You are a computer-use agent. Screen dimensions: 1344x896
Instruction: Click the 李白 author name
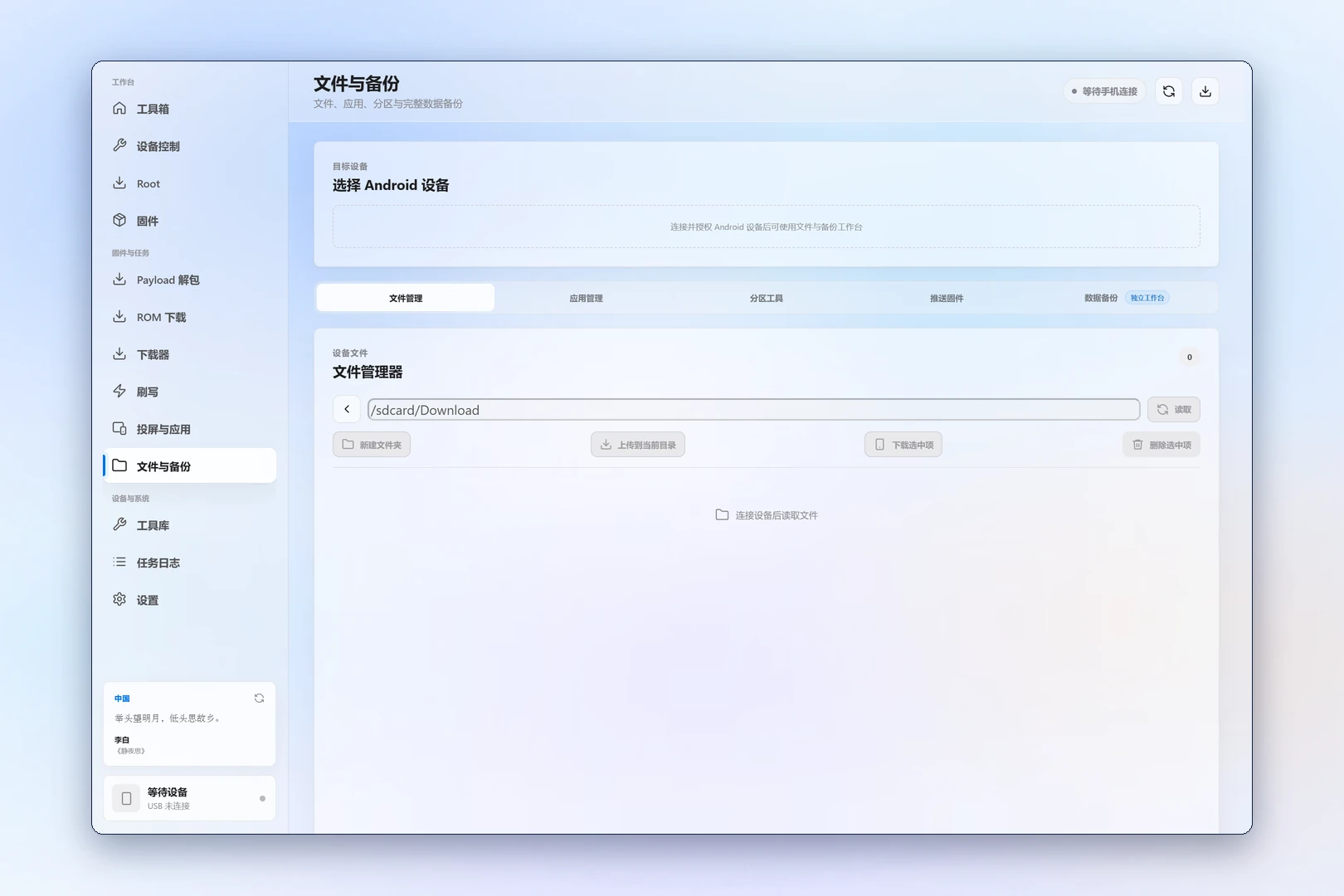[122, 739]
